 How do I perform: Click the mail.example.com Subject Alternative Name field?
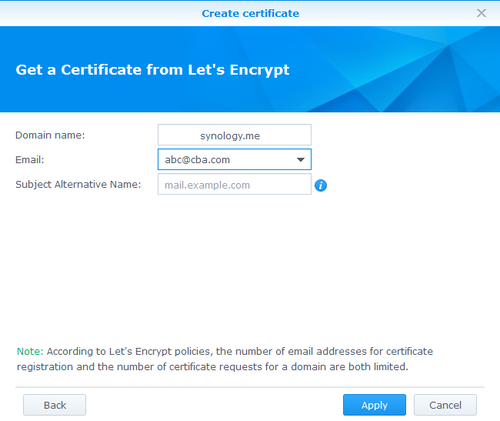235,184
